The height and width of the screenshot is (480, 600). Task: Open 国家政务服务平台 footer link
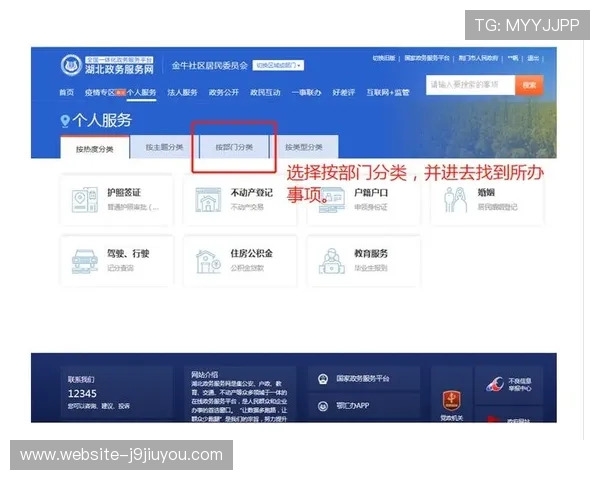[363, 379]
